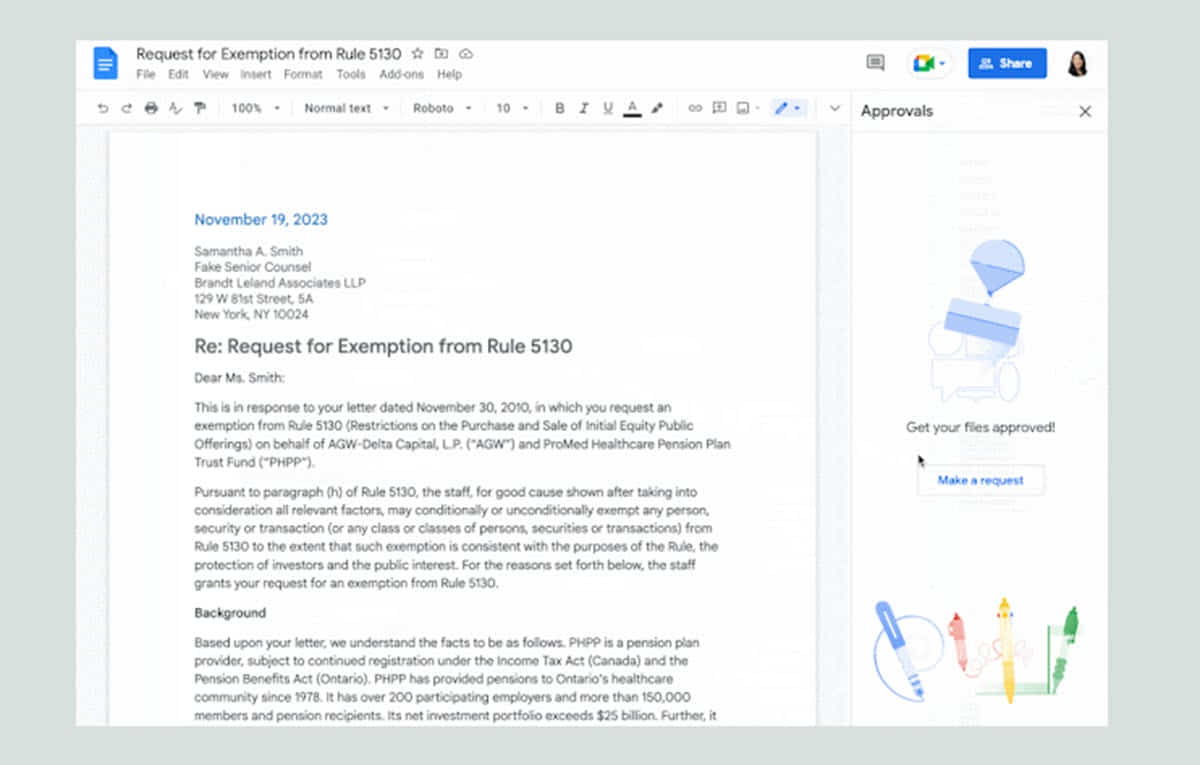
Task: Click the New York, NY 10024 line
Action: pos(251,314)
